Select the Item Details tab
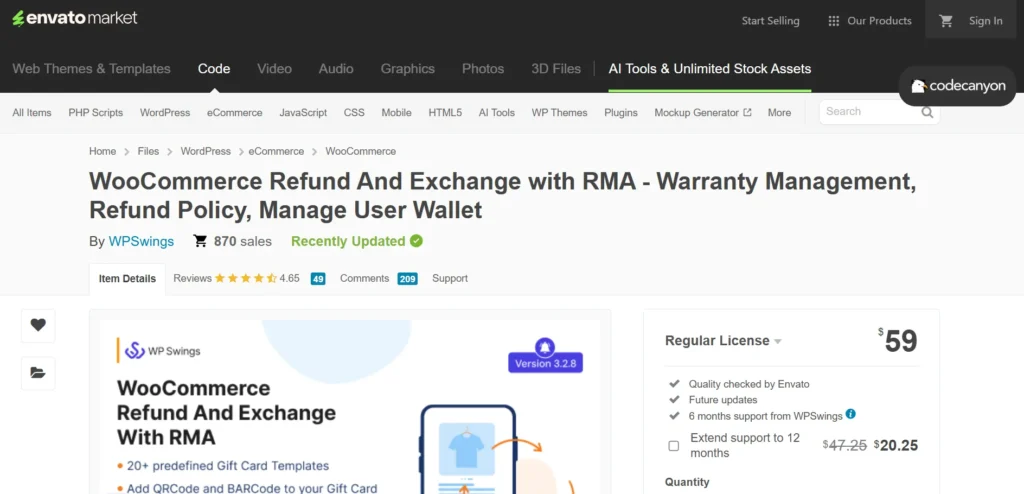This screenshot has height=494, width=1024. 127,279
